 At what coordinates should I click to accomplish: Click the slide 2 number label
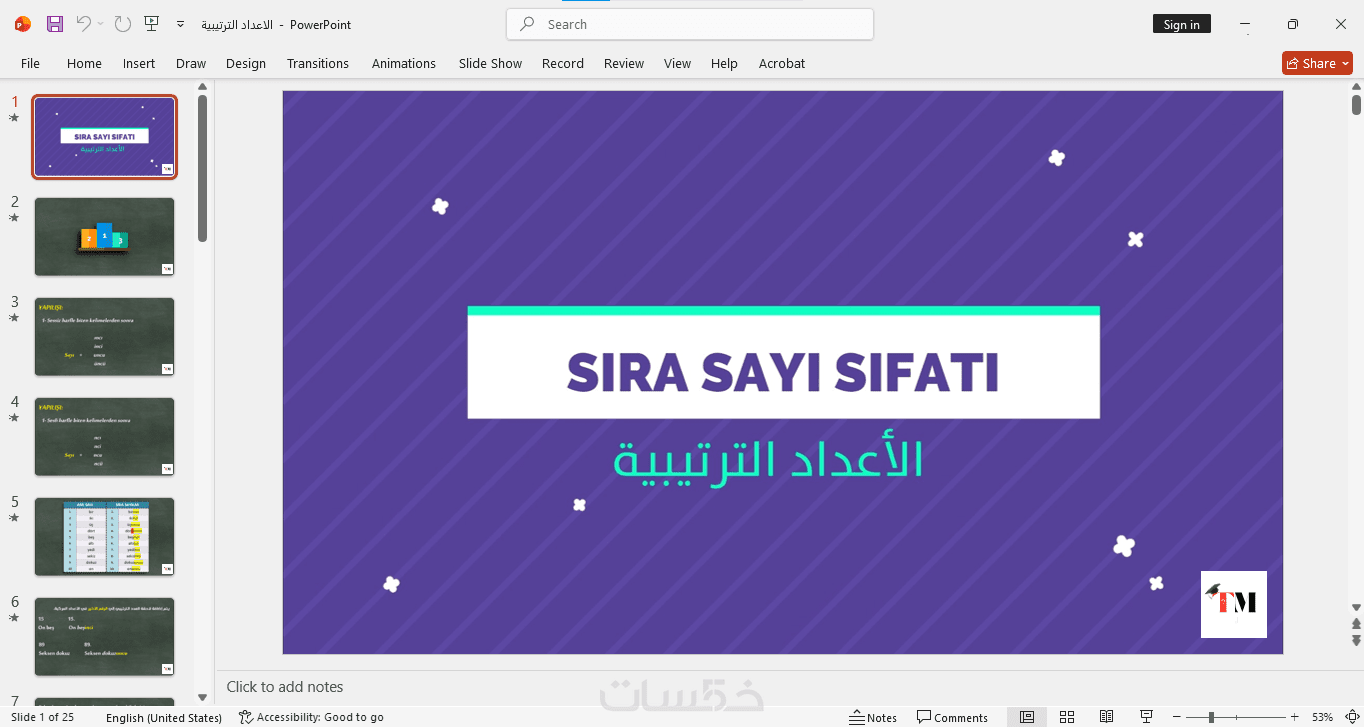14,202
